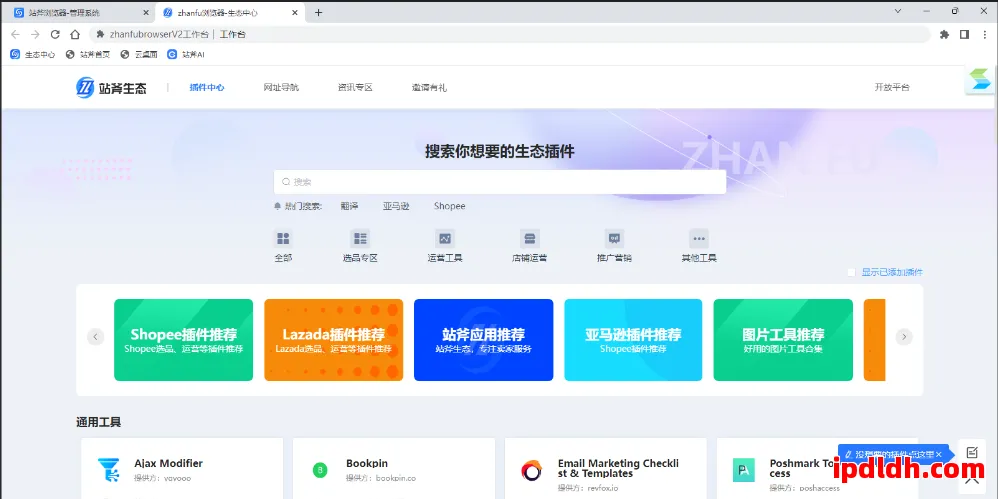Open the Lazada插件推荐 banner

click(x=334, y=340)
